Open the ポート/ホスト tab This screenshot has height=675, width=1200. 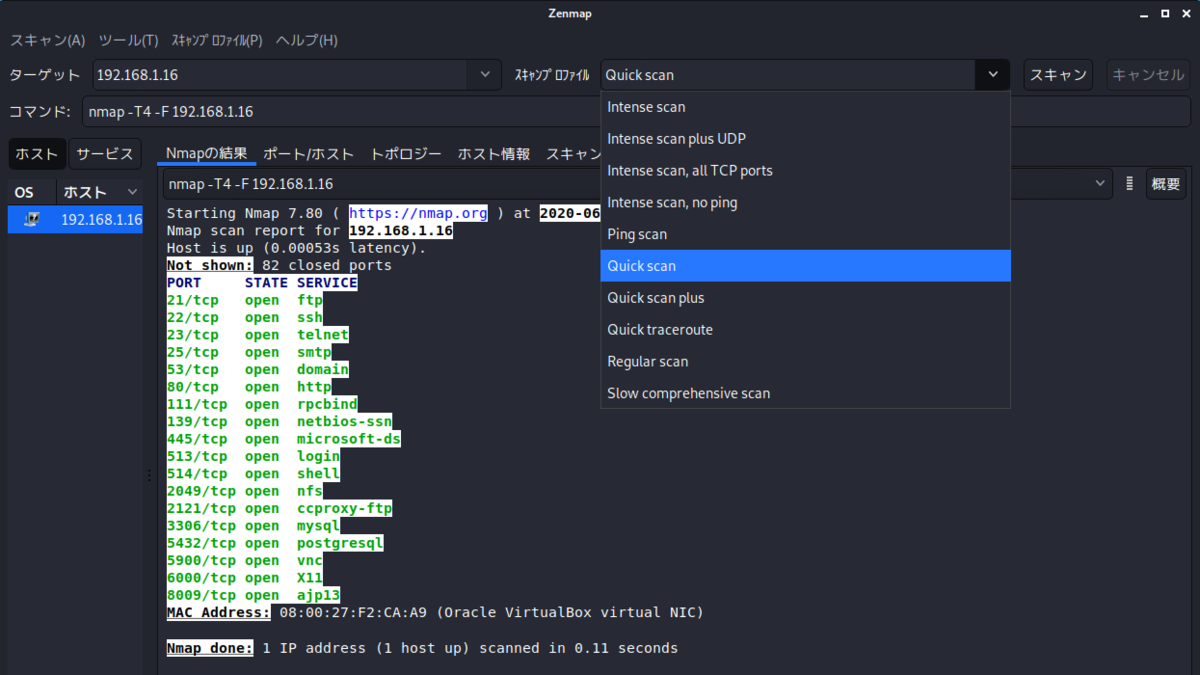[308, 154]
